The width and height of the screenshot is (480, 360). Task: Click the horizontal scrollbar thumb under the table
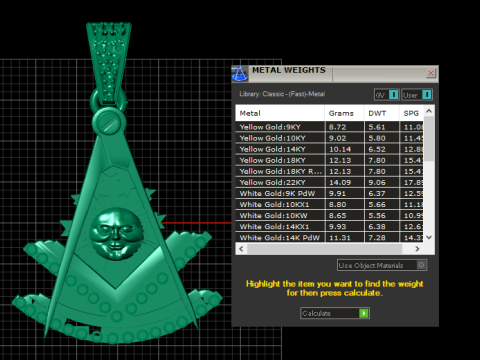click(324, 249)
